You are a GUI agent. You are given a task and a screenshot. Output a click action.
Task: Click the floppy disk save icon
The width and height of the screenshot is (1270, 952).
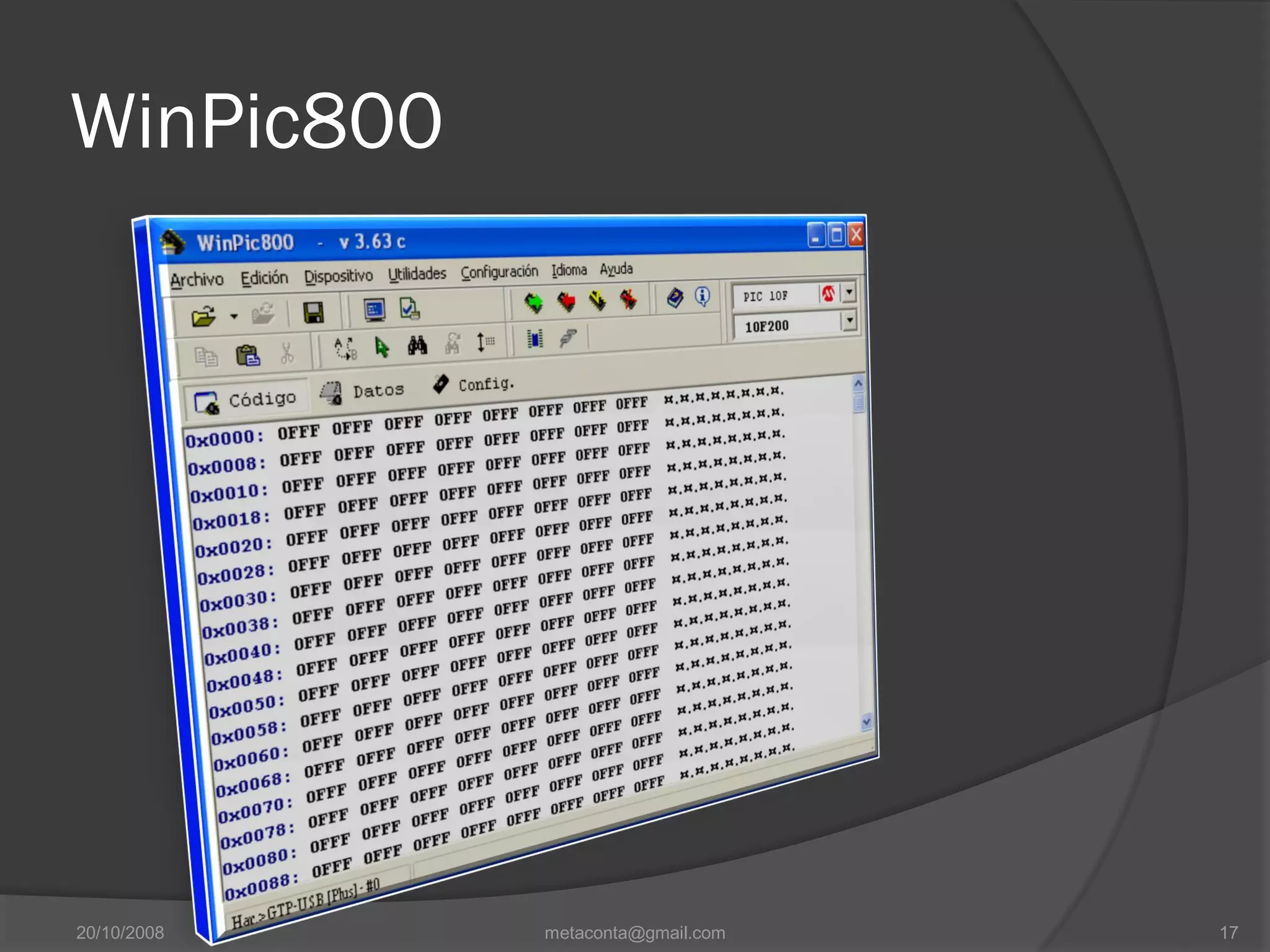point(313,312)
